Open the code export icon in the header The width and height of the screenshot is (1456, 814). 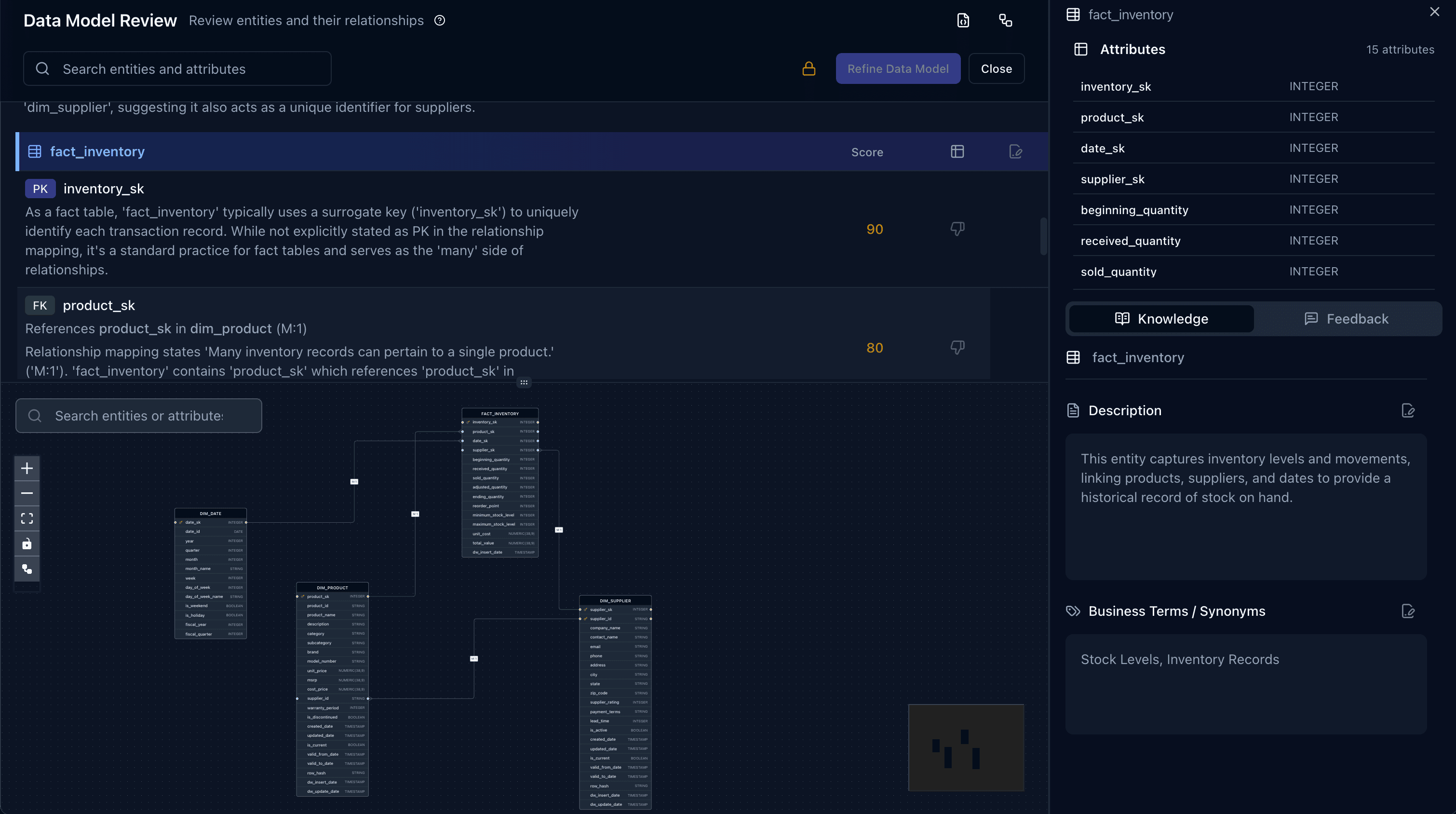[x=963, y=20]
